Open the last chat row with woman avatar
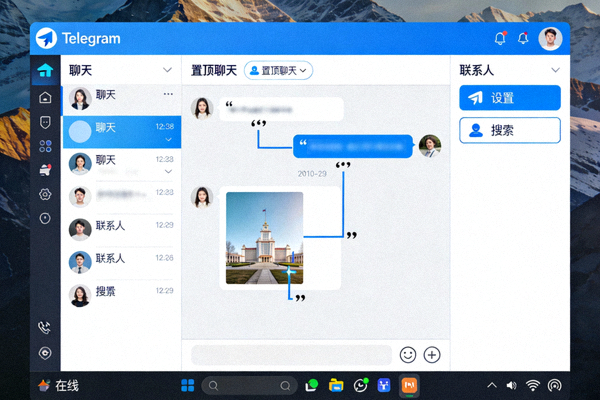Screen dimensions: 600x400 (x=122, y=296)
